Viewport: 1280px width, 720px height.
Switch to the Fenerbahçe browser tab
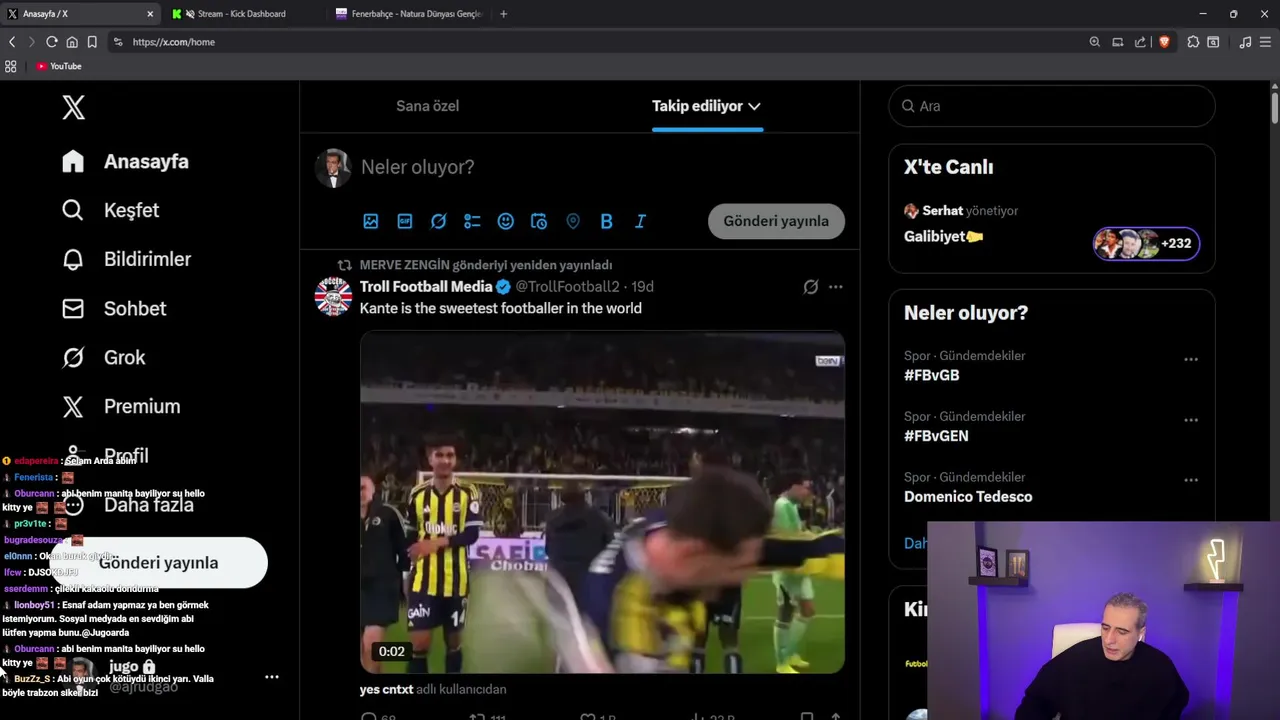[x=410, y=14]
